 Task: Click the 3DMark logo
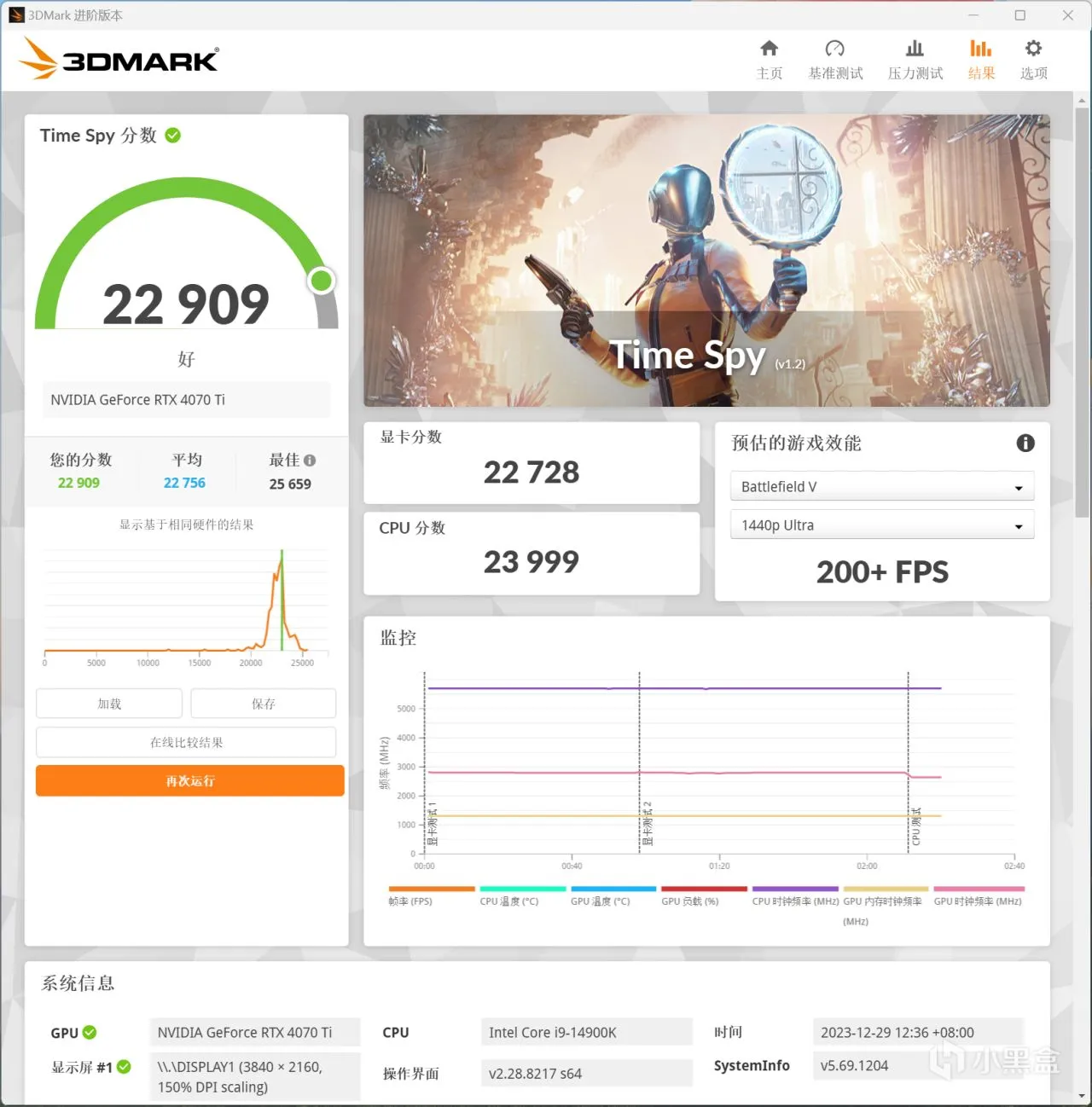click(119, 59)
